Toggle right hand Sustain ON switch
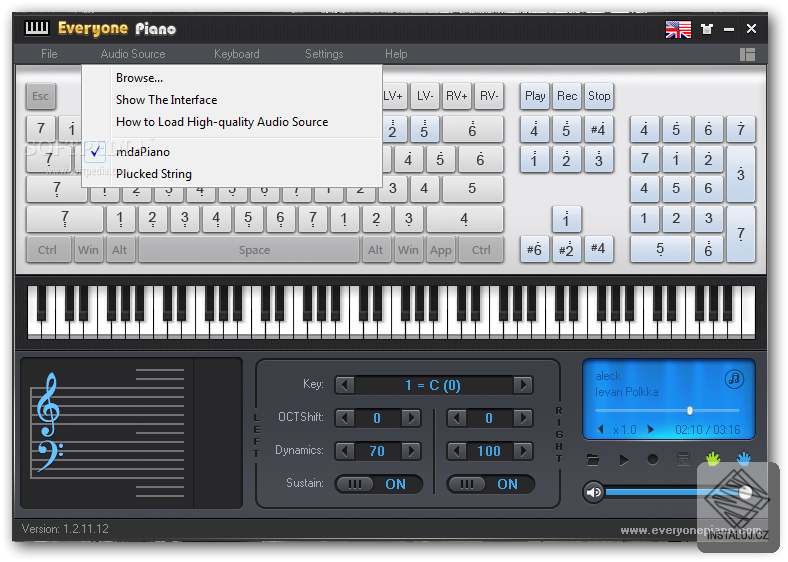Image resolution: width=788 pixels, height=562 pixels. pyautogui.click(x=490, y=484)
